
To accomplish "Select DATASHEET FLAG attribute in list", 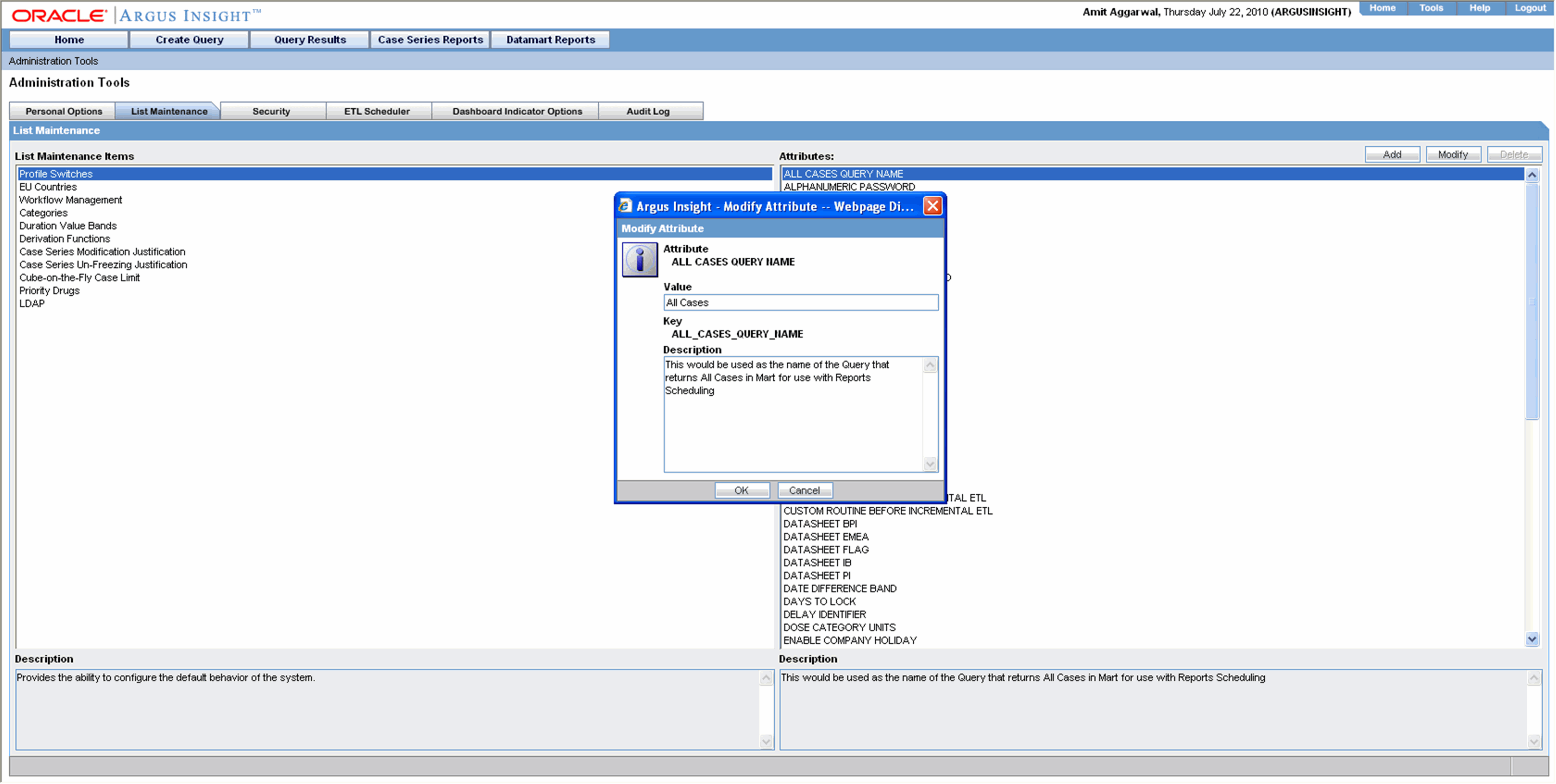I will 826,549.
